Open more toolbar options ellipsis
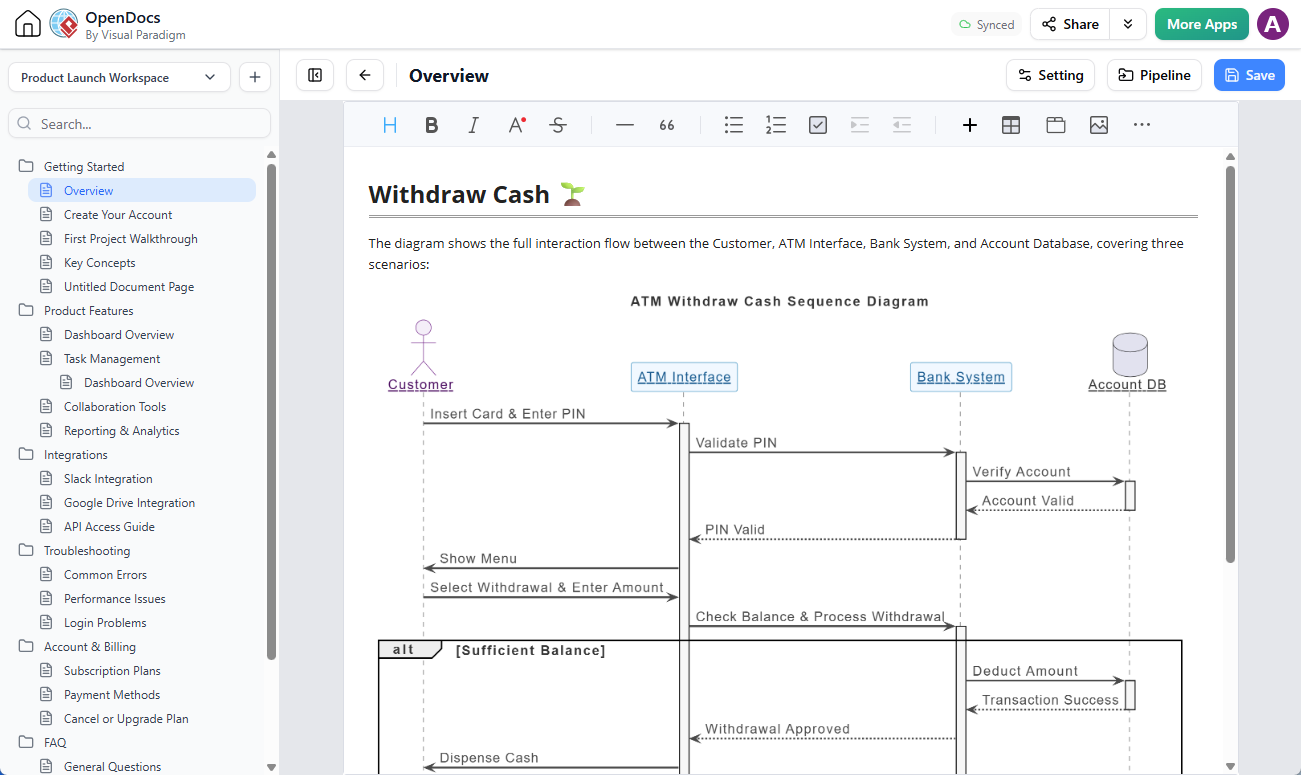Screen dimensions: 1301x775 (x=1142, y=125)
